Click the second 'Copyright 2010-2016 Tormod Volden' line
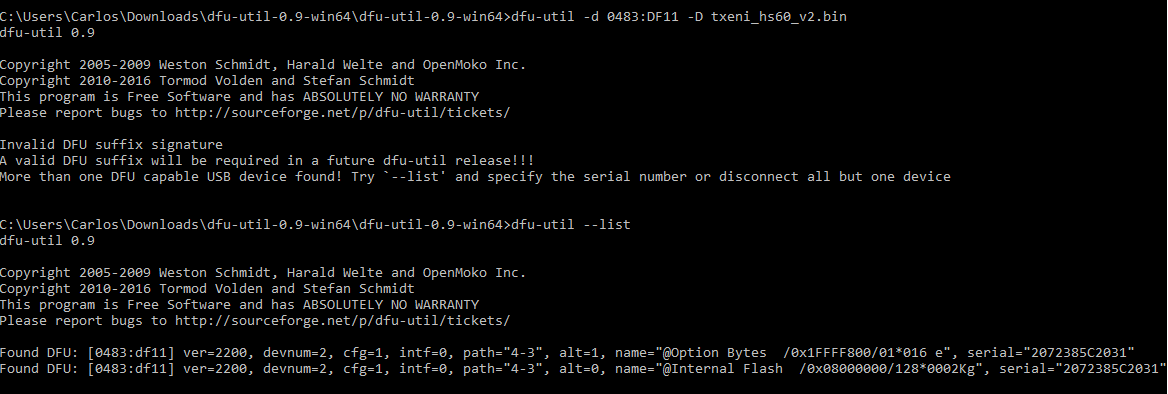 click(x=207, y=288)
